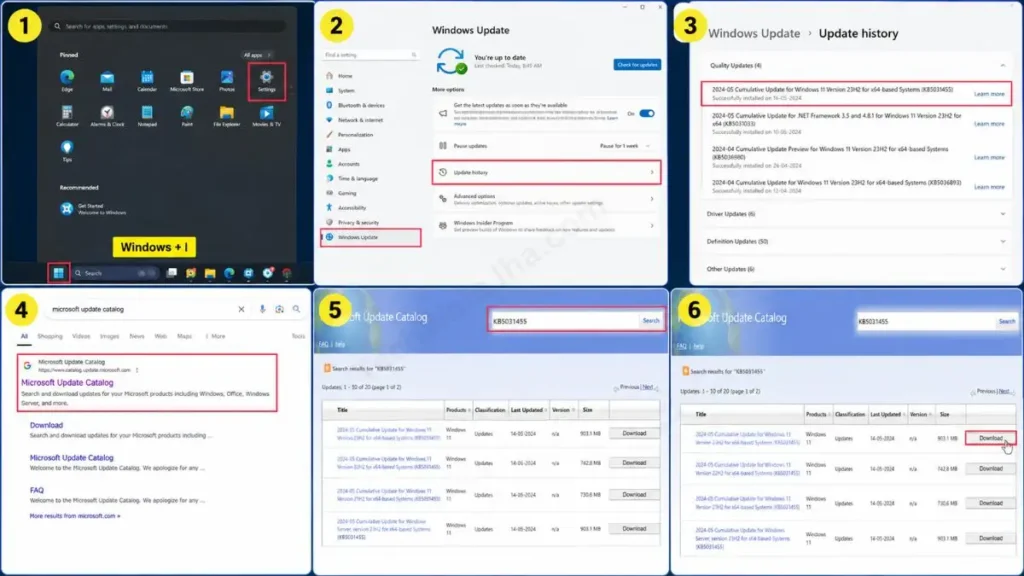Open the Tips app in Start menu
Image resolution: width=1024 pixels, height=576 pixels.
67,151
